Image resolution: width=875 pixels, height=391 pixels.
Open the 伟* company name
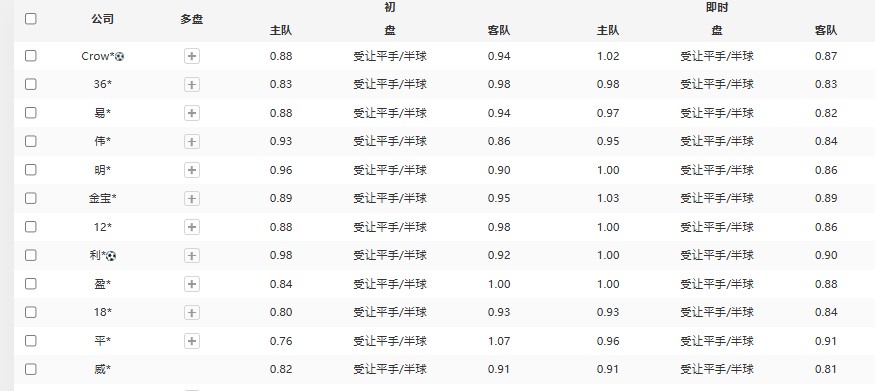pyautogui.click(x=103, y=141)
